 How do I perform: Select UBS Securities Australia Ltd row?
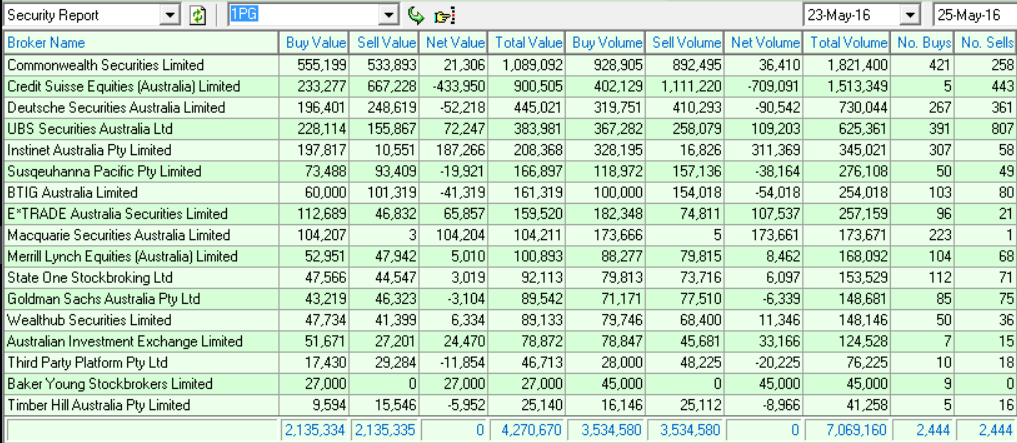(508, 128)
